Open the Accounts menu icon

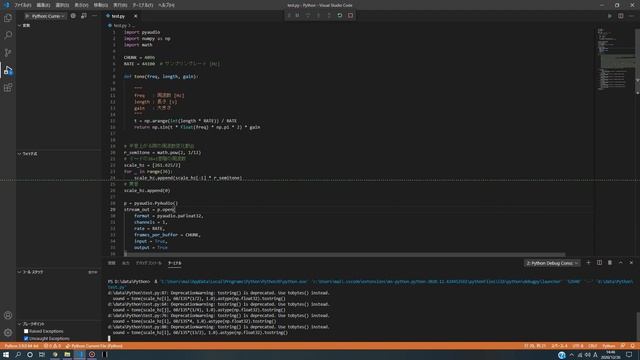[8, 315]
